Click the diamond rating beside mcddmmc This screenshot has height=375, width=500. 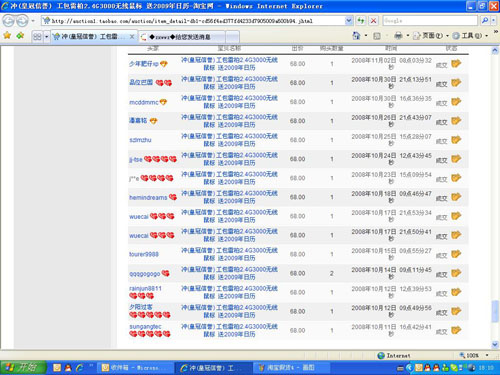pos(163,102)
